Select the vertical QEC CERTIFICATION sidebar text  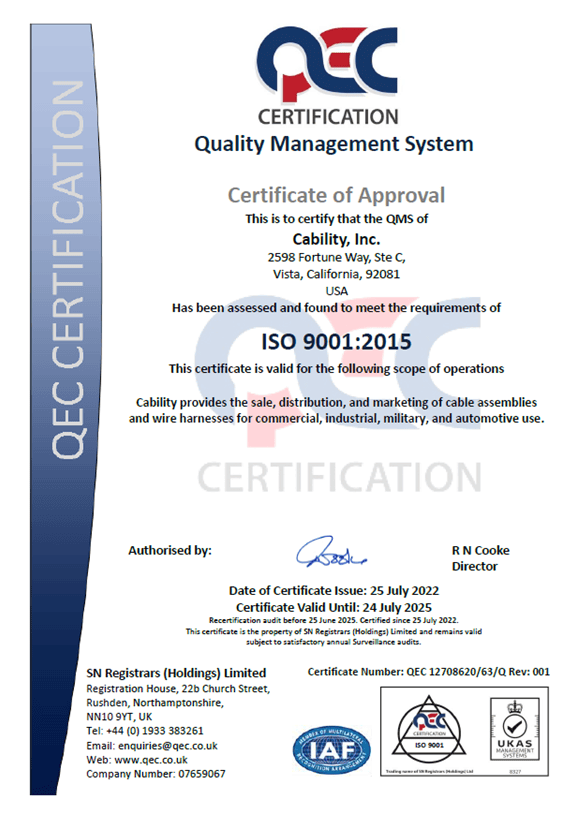(x=67, y=270)
